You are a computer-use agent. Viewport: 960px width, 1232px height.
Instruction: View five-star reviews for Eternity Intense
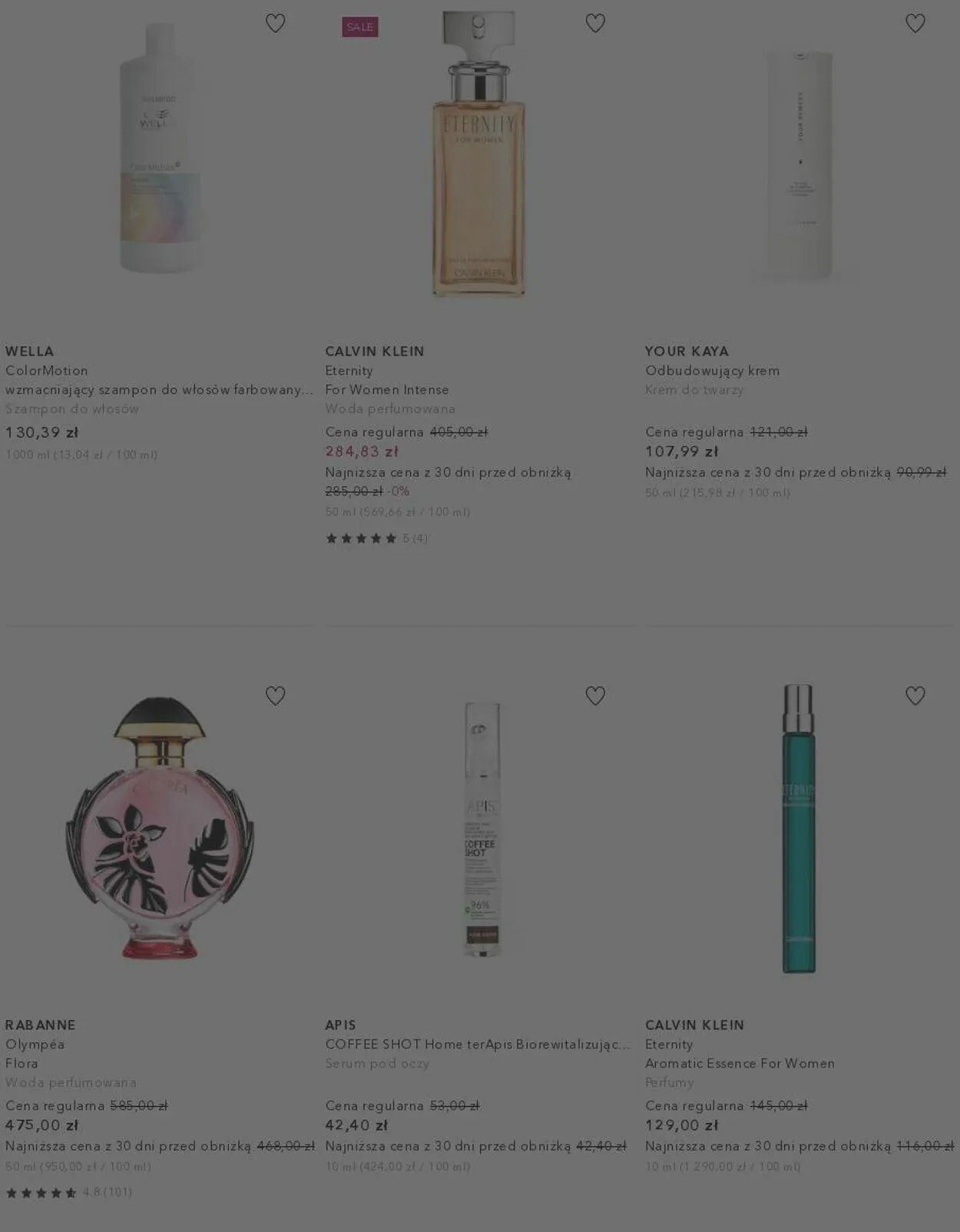click(376, 538)
